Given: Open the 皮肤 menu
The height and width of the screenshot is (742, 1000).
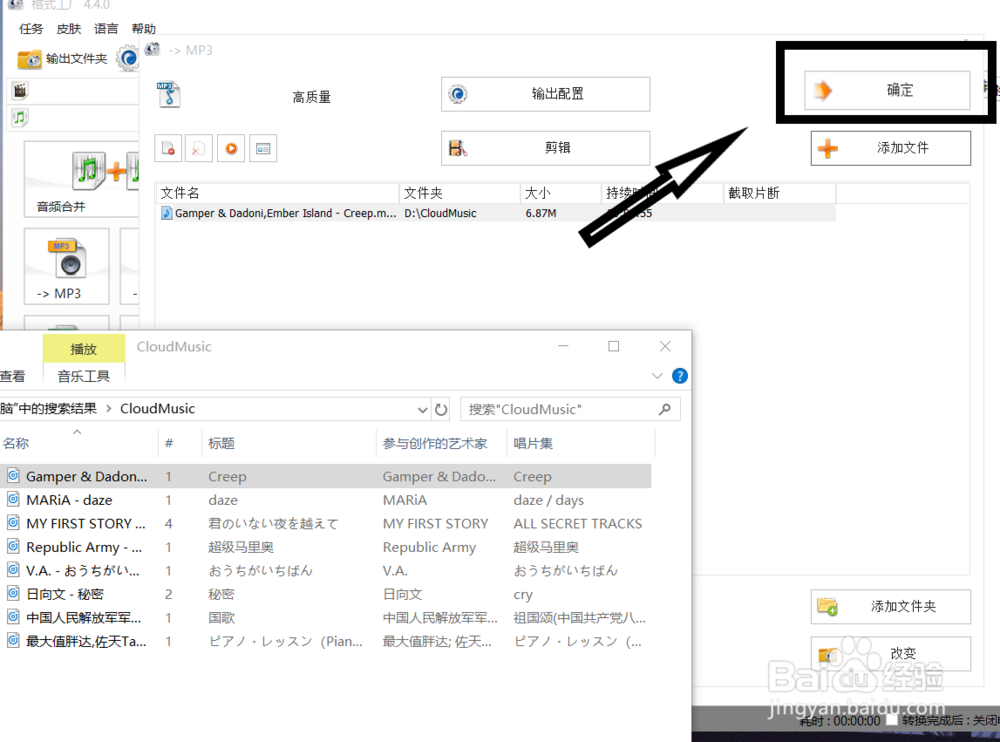Looking at the screenshot, I should tap(68, 29).
